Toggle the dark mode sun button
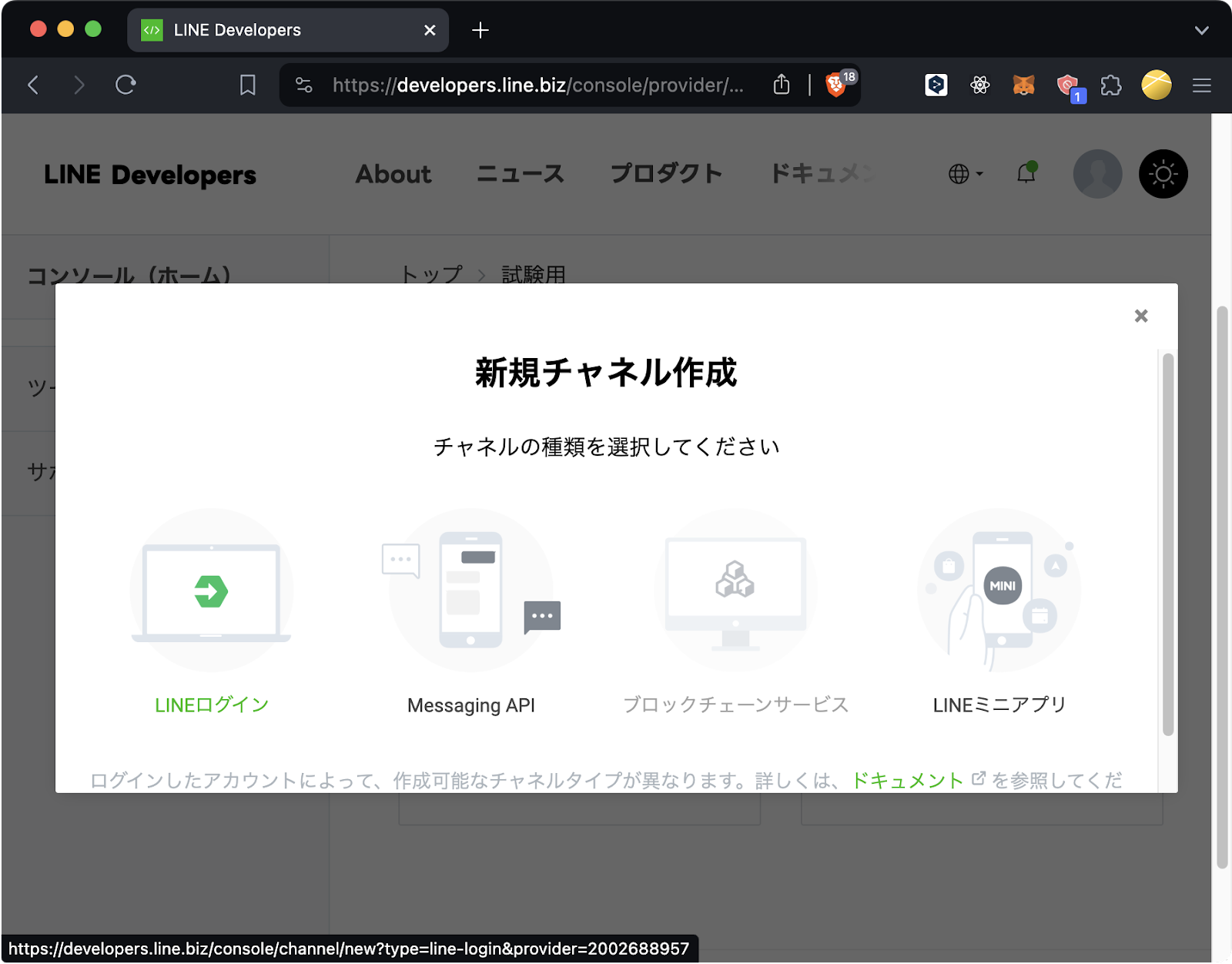Image resolution: width=1232 pixels, height=964 pixels. tap(1163, 174)
